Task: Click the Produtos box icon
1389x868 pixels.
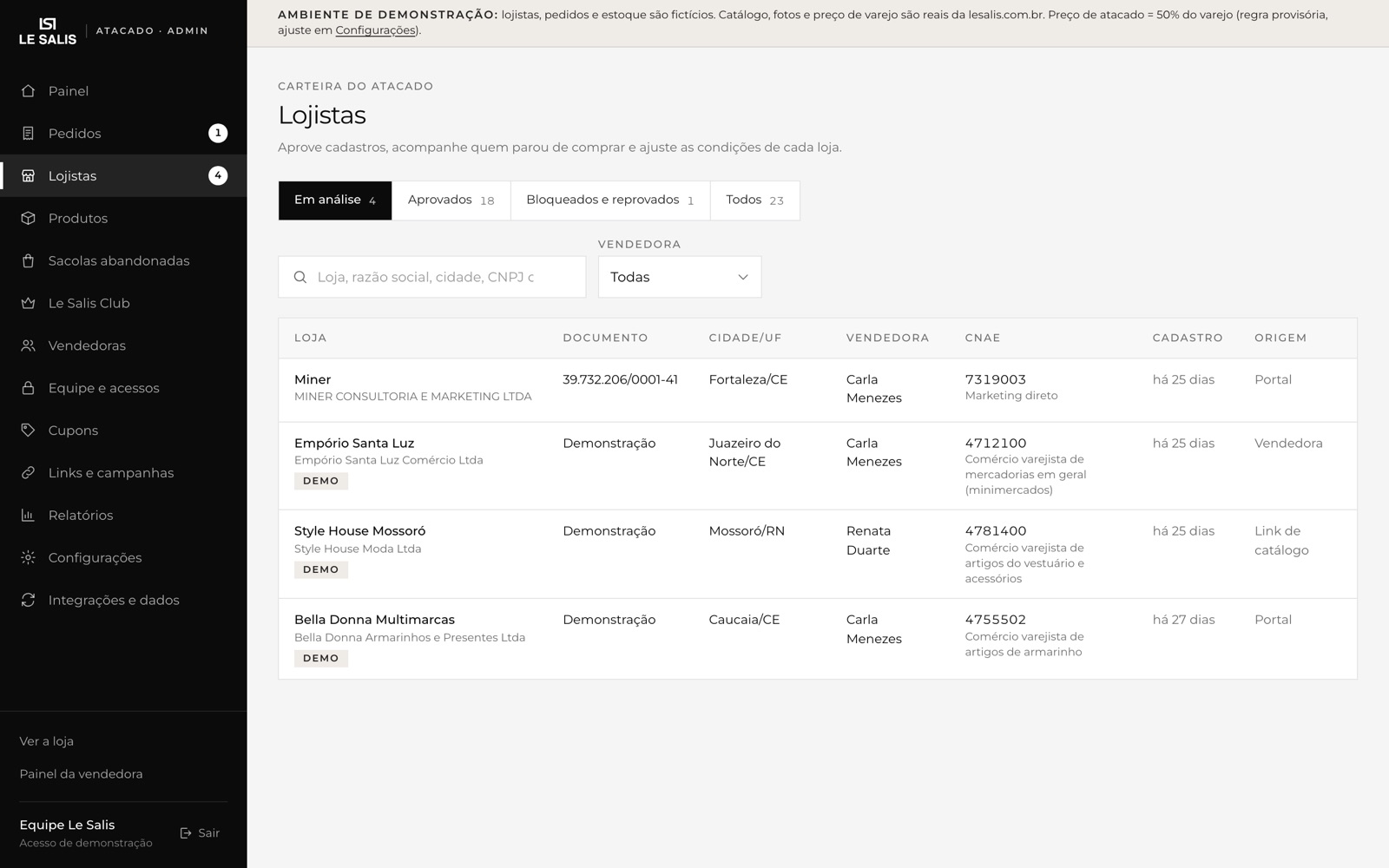Action: click(28, 219)
